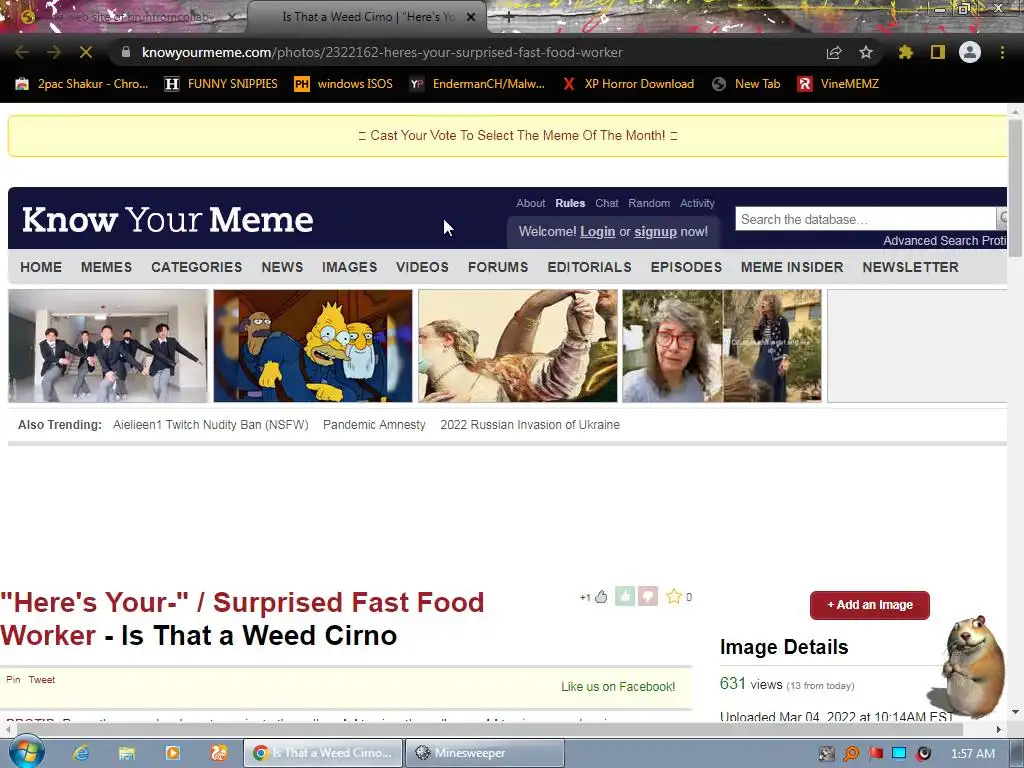Launch Internet Explorer from the taskbar

(x=81, y=753)
